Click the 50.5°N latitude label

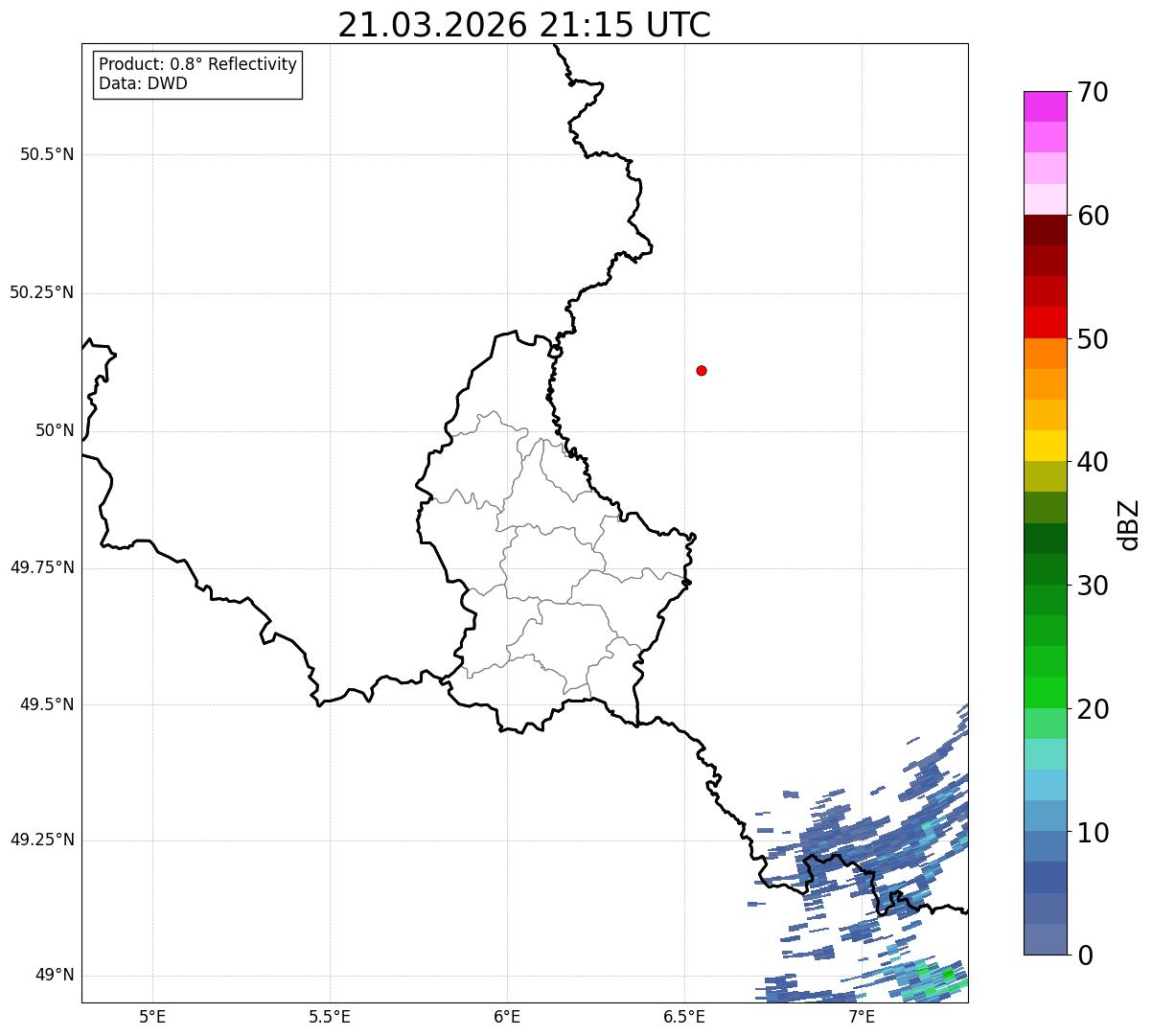47,154
